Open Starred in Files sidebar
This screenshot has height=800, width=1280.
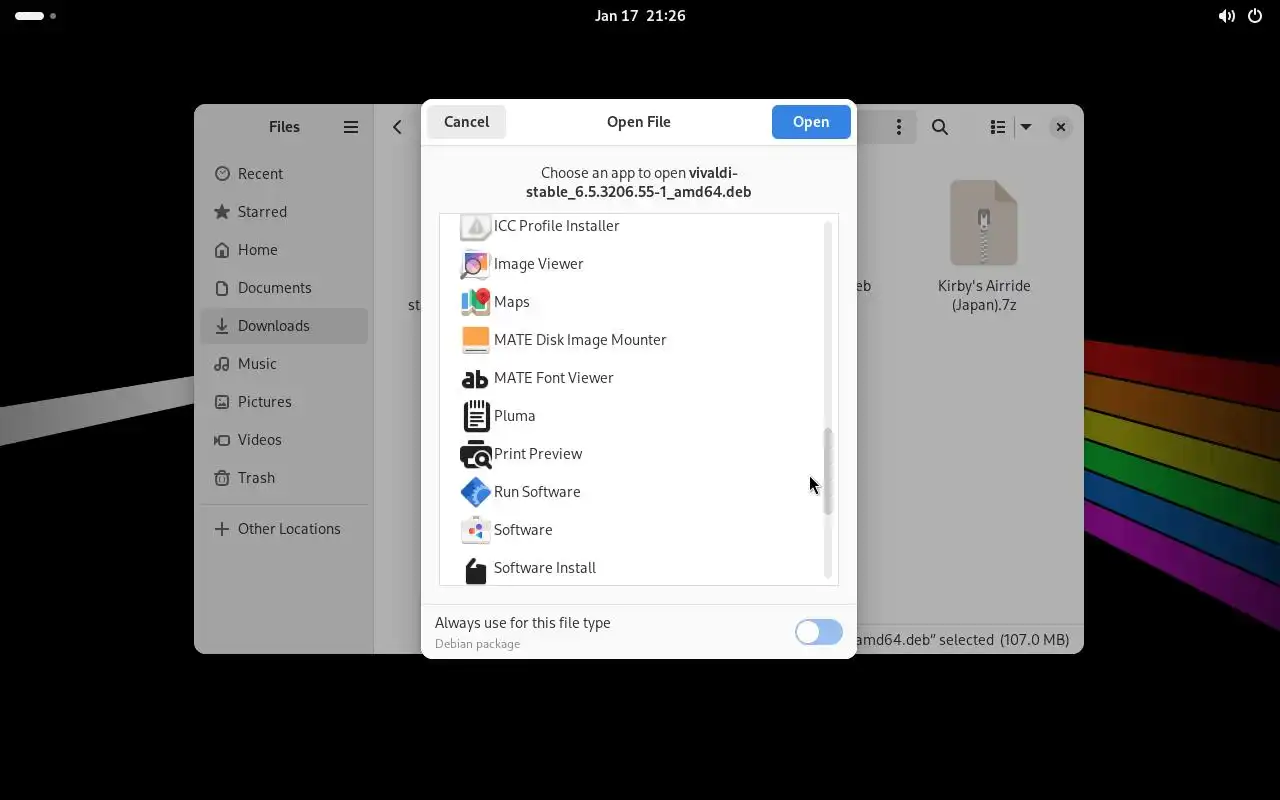pyautogui.click(x=284, y=212)
